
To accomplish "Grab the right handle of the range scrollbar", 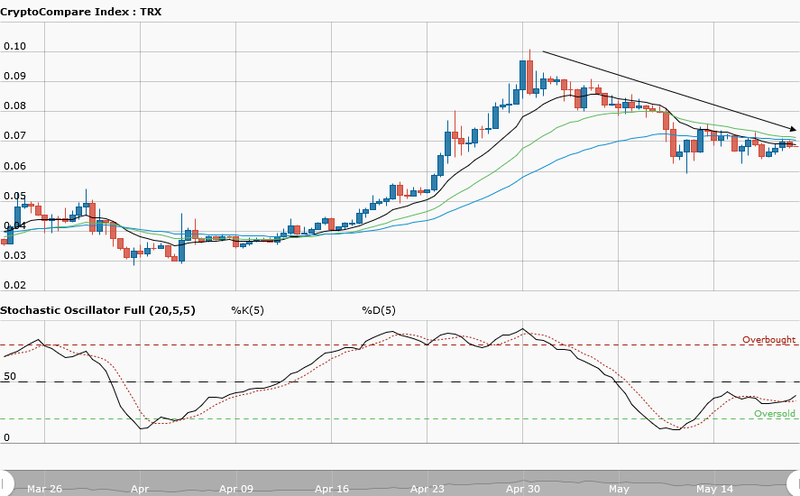I will [x=794, y=483].
